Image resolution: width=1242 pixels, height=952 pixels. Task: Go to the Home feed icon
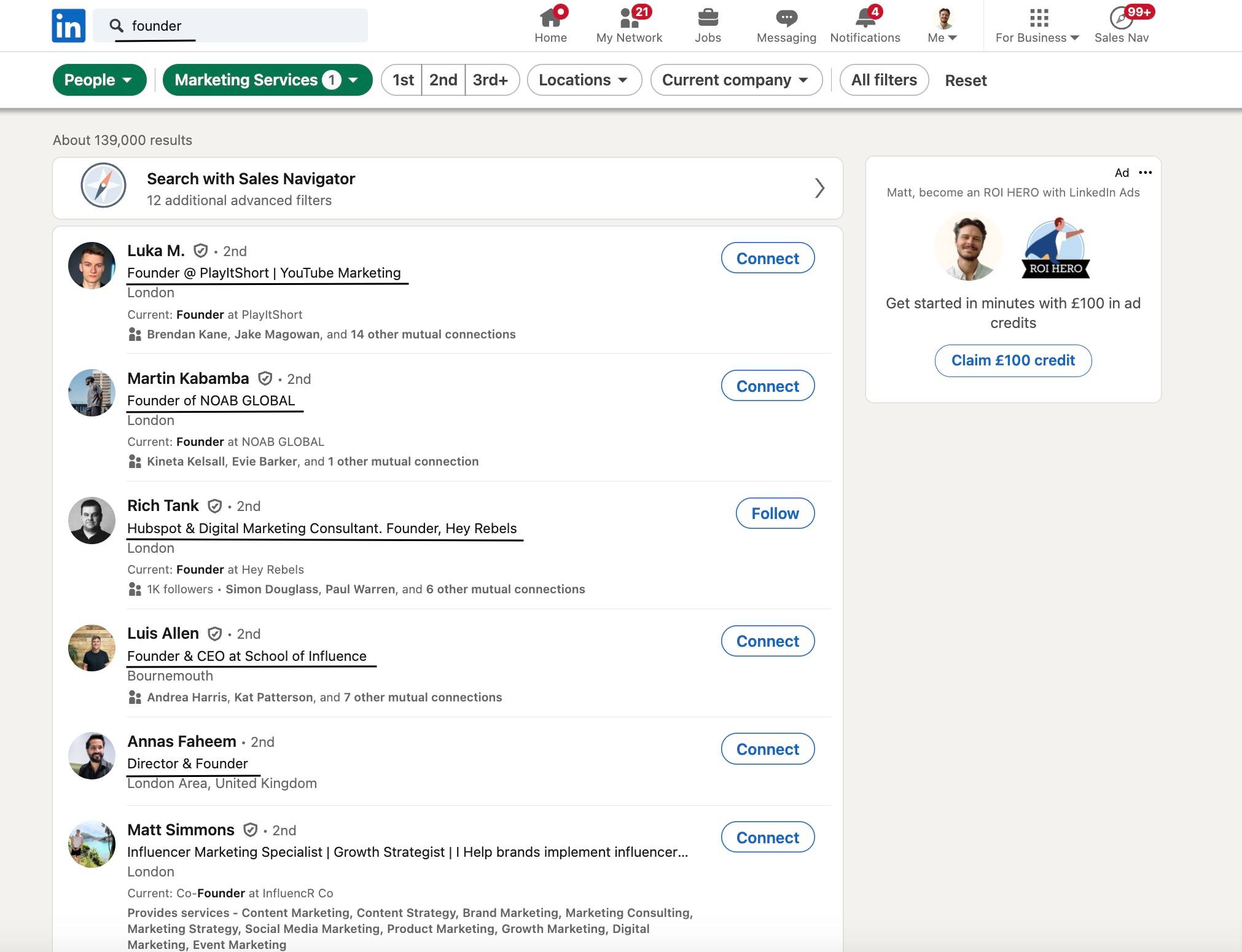coord(550,18)
